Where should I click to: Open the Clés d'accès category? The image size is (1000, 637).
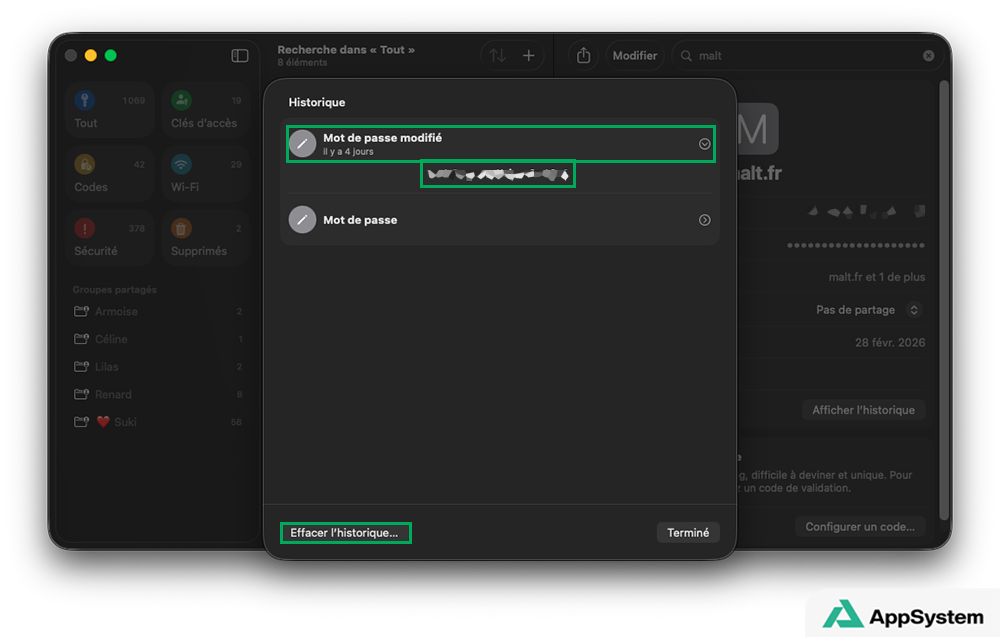pos(207,110)
